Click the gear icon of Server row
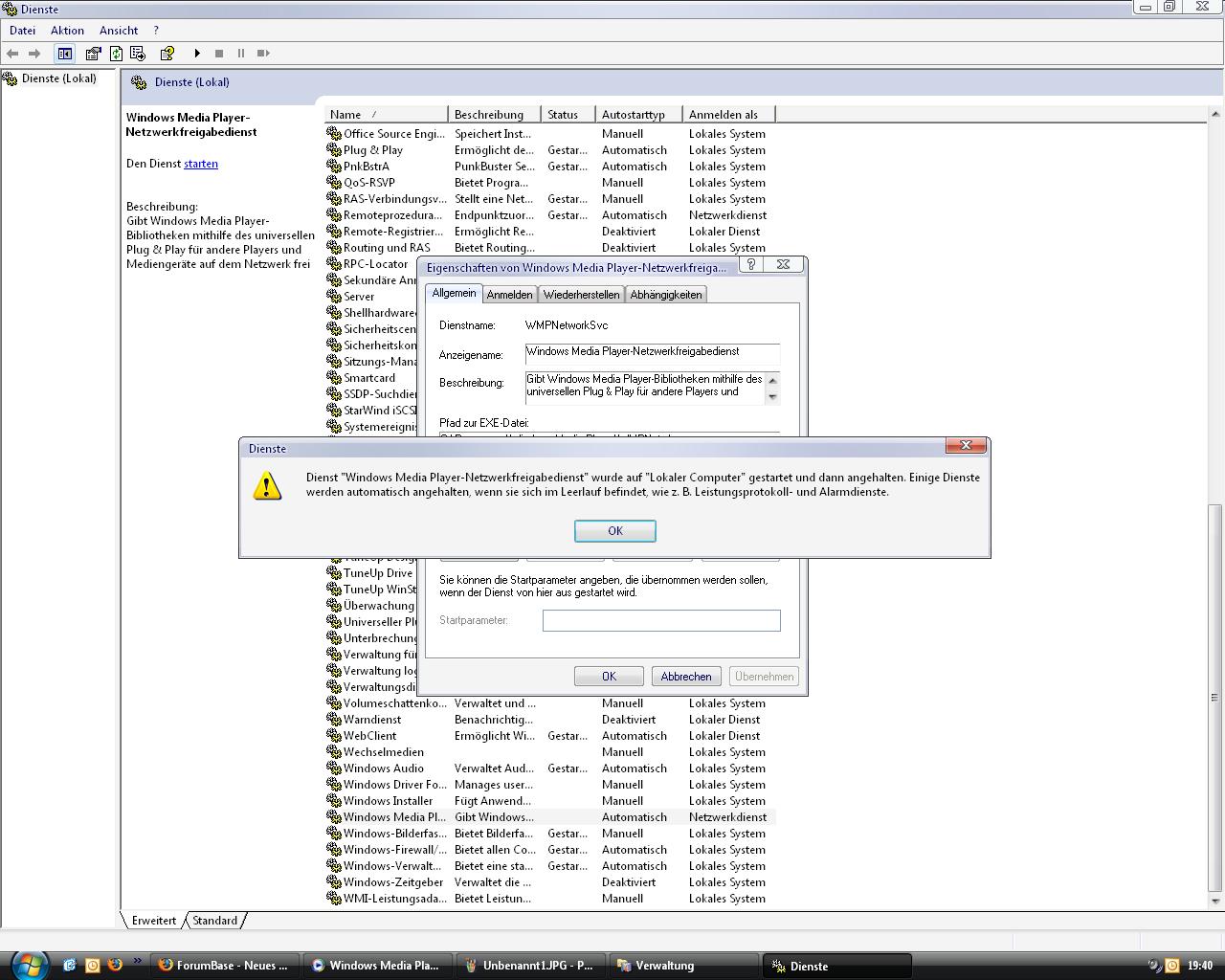 pos(334,297)
